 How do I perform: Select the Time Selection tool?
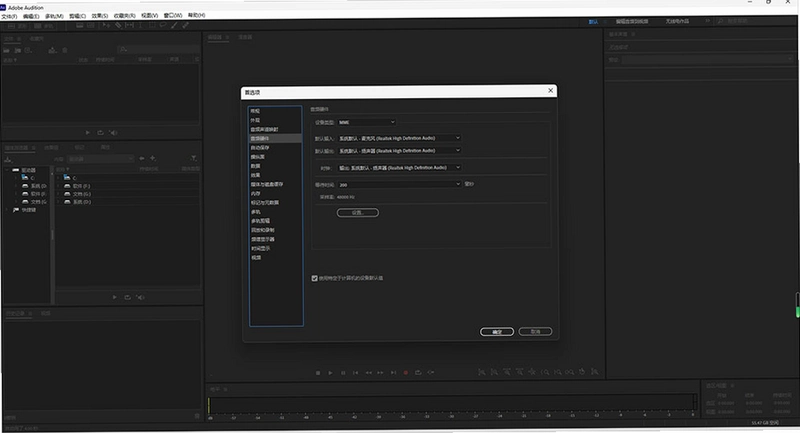point(141,25)
